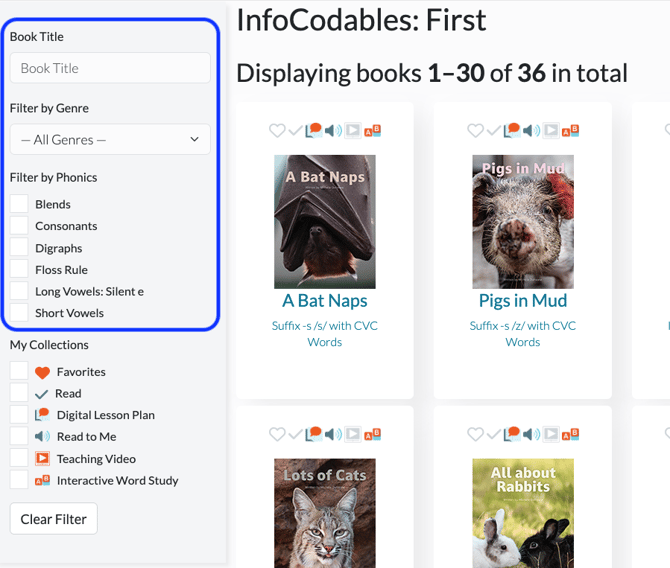670x568 pixels.
Task: Check the Consonants phonics filter
Action: click(x=19, y=226)
